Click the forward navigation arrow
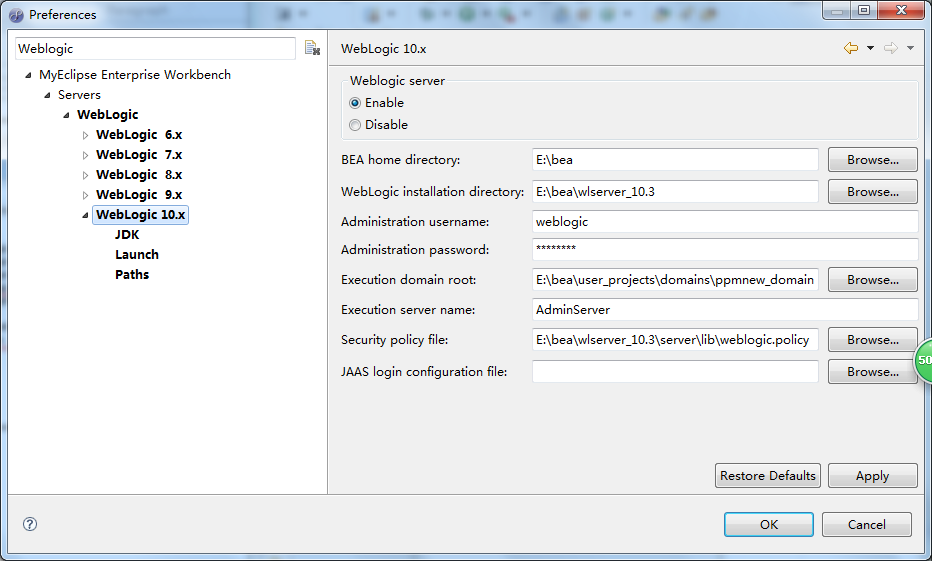Screen dimensions: 932x561 click(890, 48)
